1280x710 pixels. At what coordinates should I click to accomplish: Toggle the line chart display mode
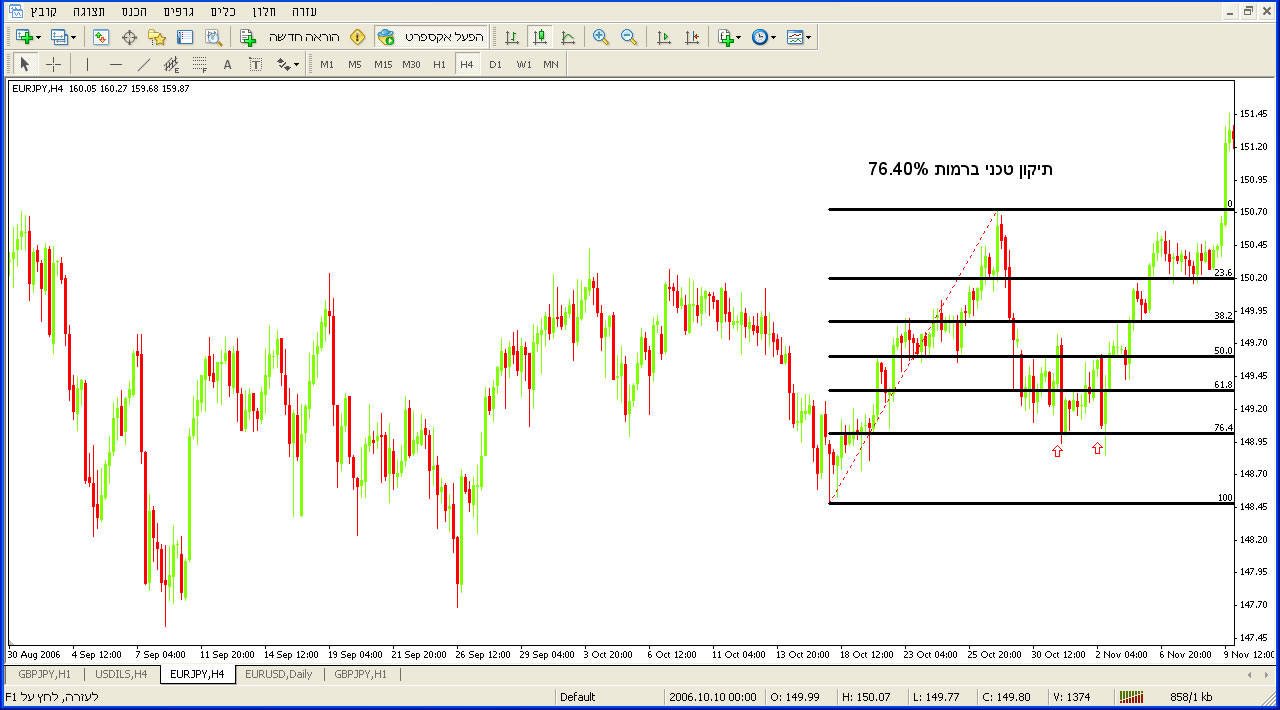(x=568, y=37)
